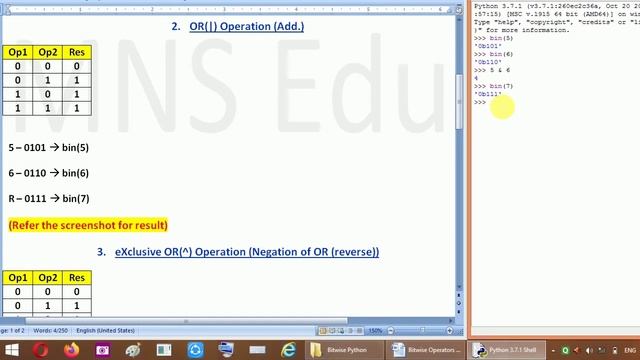640x360 pixels.
Task: Click ENG input language indicator
Action: (x=630, y=350)
